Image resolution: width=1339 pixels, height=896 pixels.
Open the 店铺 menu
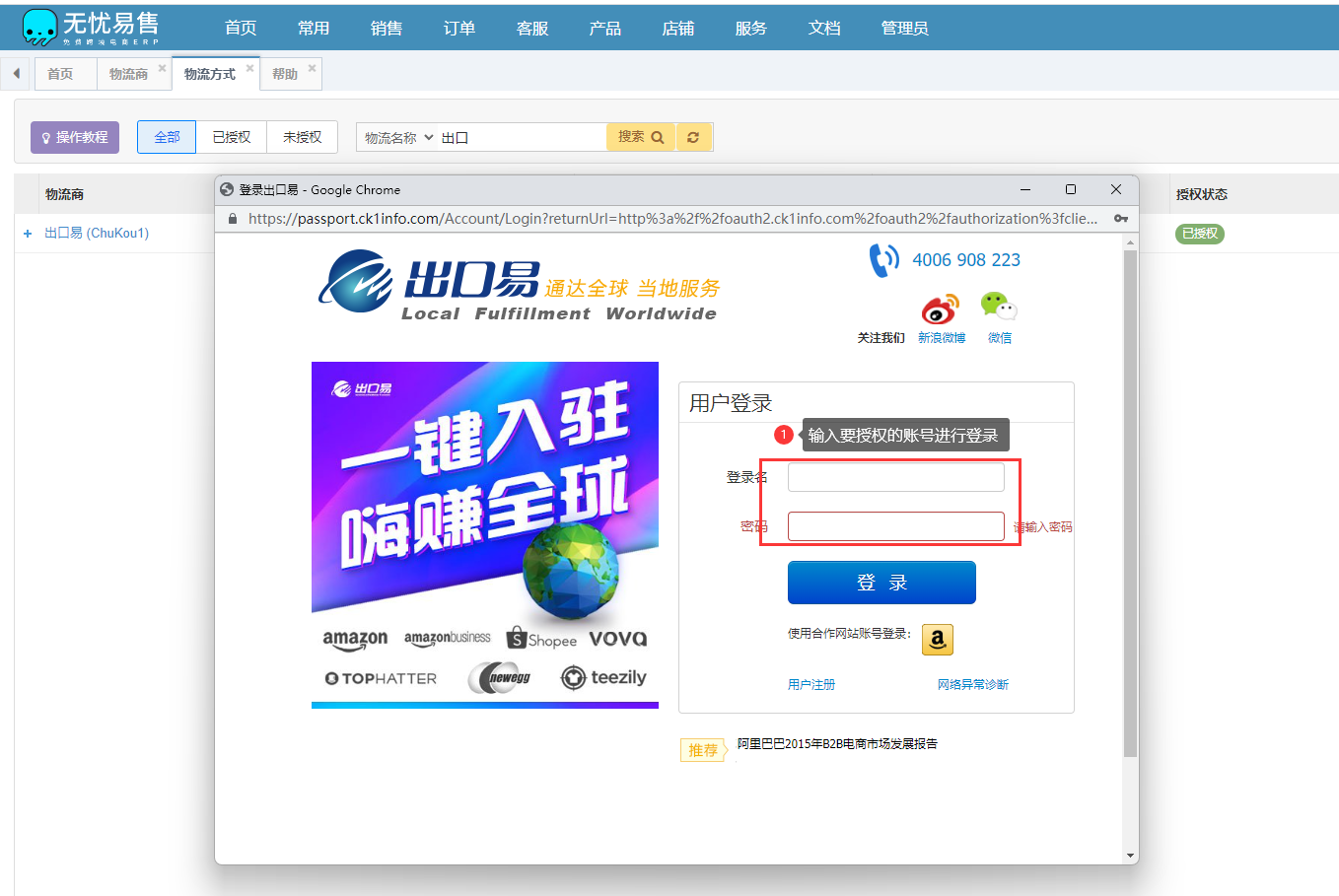pos(678,29)
